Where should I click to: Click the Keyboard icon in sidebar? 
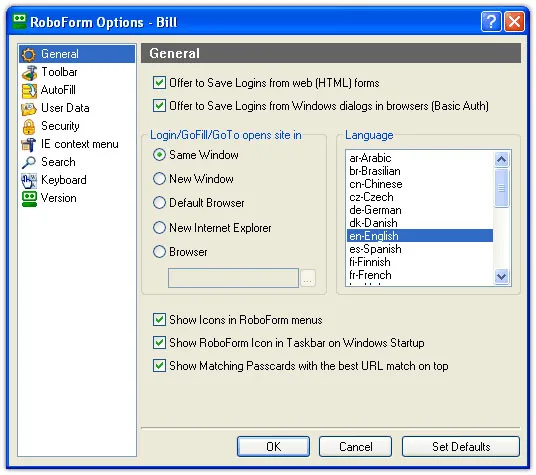pyautogui.click(x=29, y=180)
